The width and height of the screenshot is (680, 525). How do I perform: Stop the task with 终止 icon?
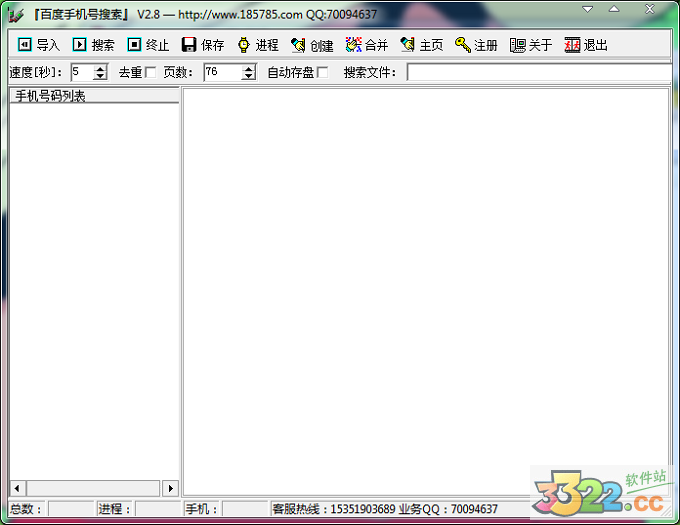134,44
